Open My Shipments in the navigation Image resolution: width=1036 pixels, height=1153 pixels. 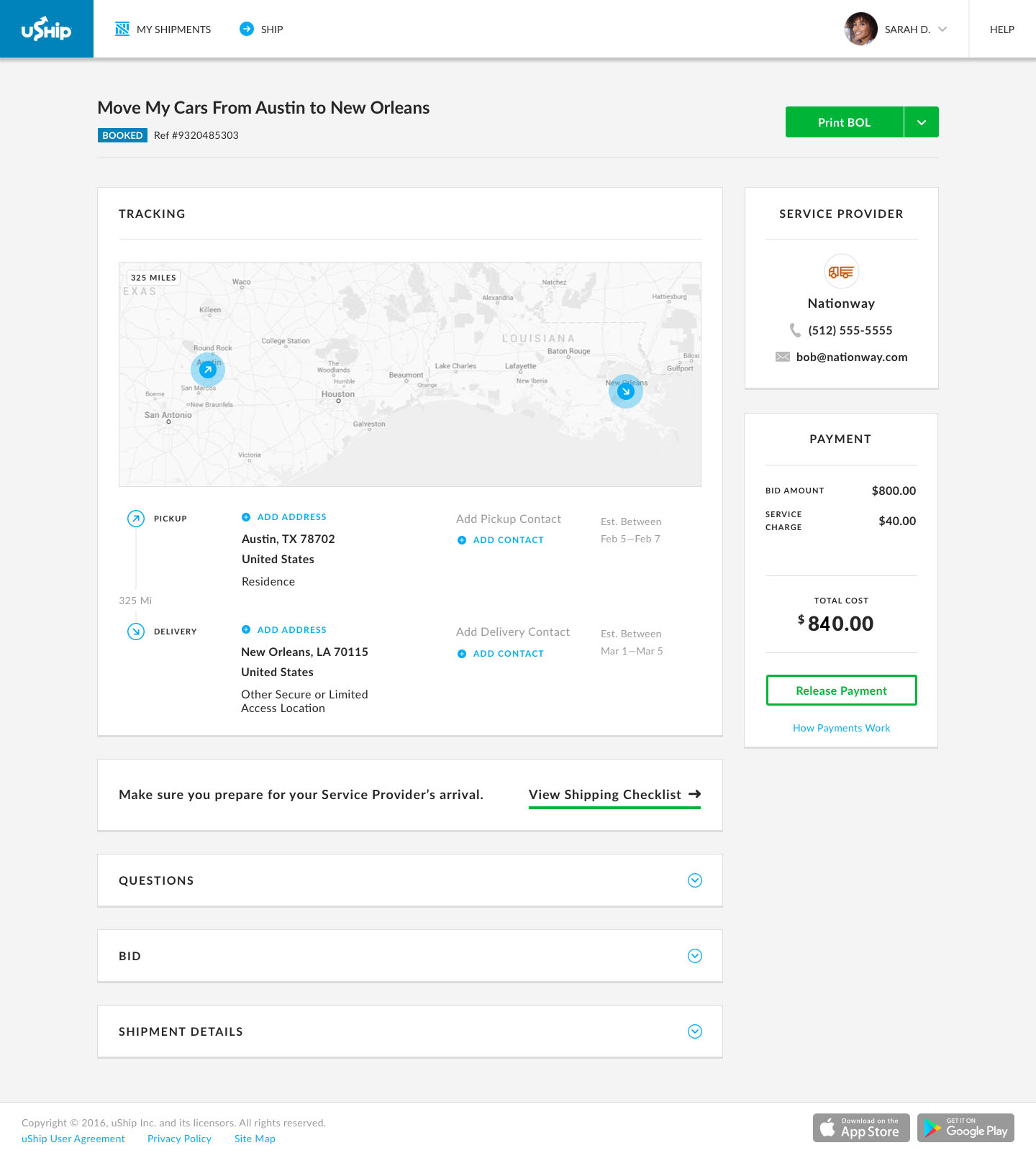pos(163,29)
